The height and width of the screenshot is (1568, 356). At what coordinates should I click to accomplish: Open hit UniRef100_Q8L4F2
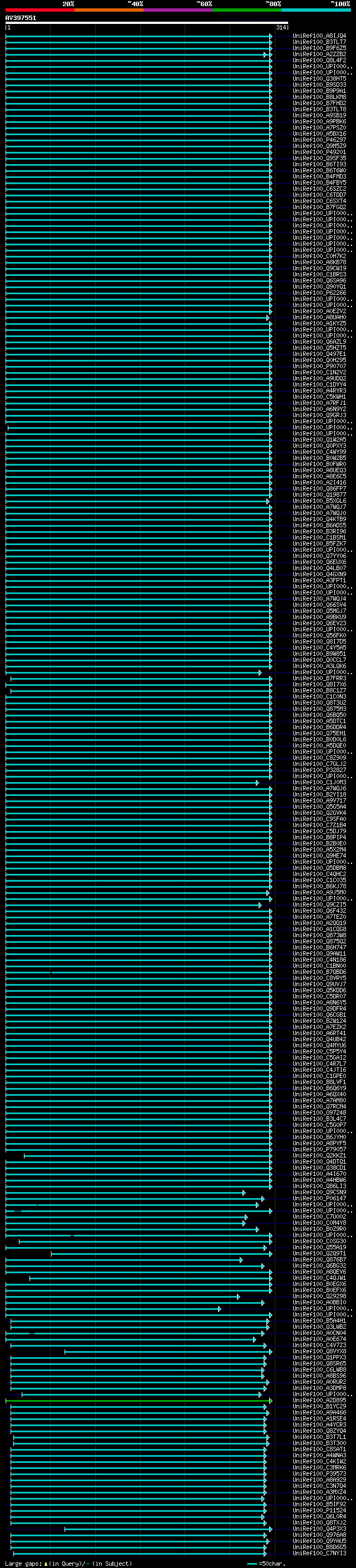[x=319, y=60]
